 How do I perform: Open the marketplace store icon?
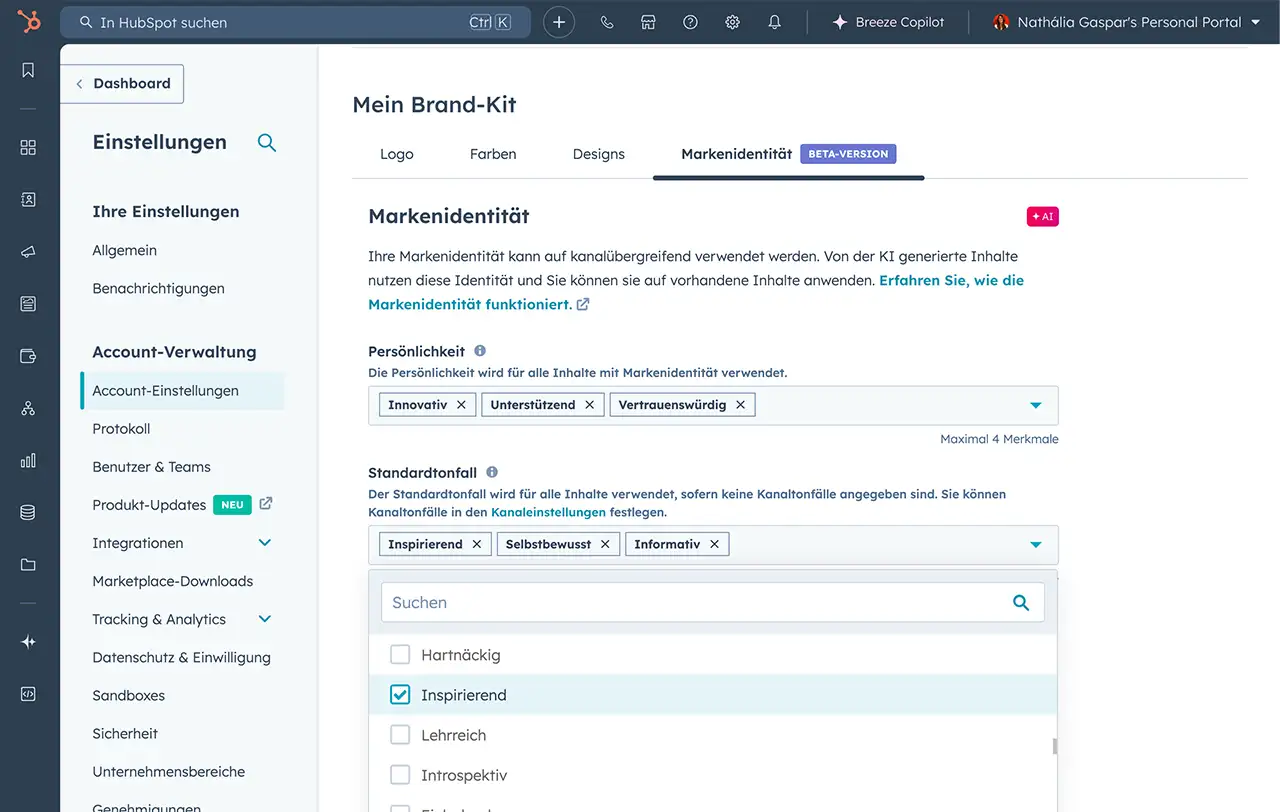coord(648,22)
